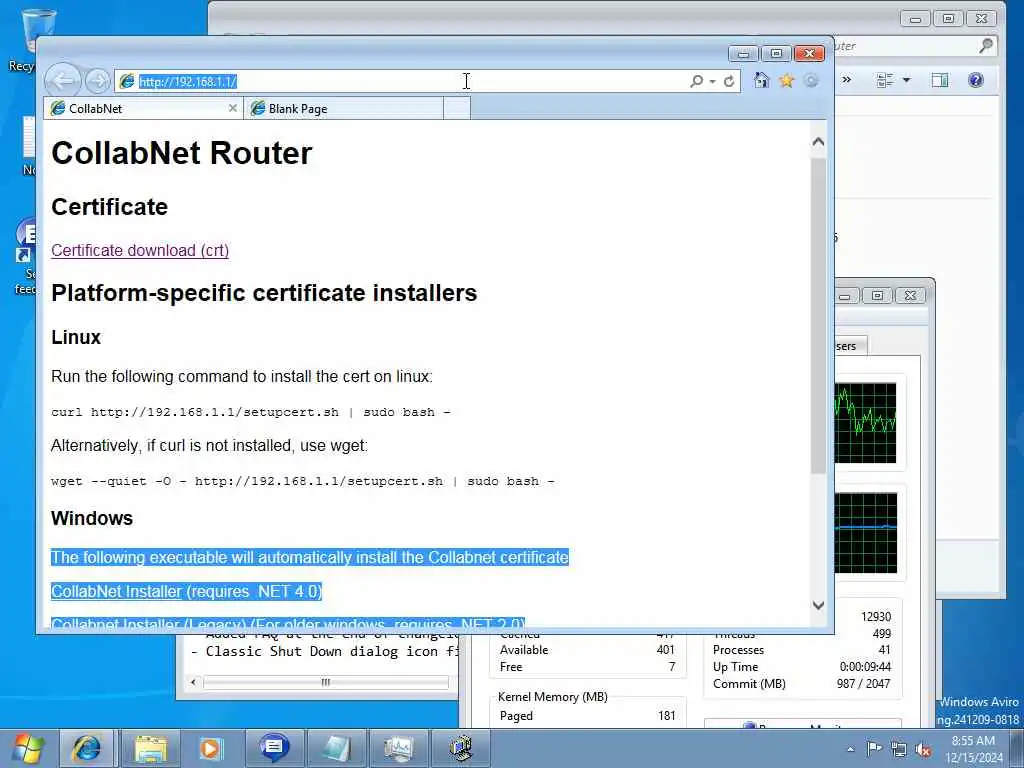This screenshot has width=1024, height=768.
Task: Click the notepad document taskbar icon
Action: [x=335, y=748]
